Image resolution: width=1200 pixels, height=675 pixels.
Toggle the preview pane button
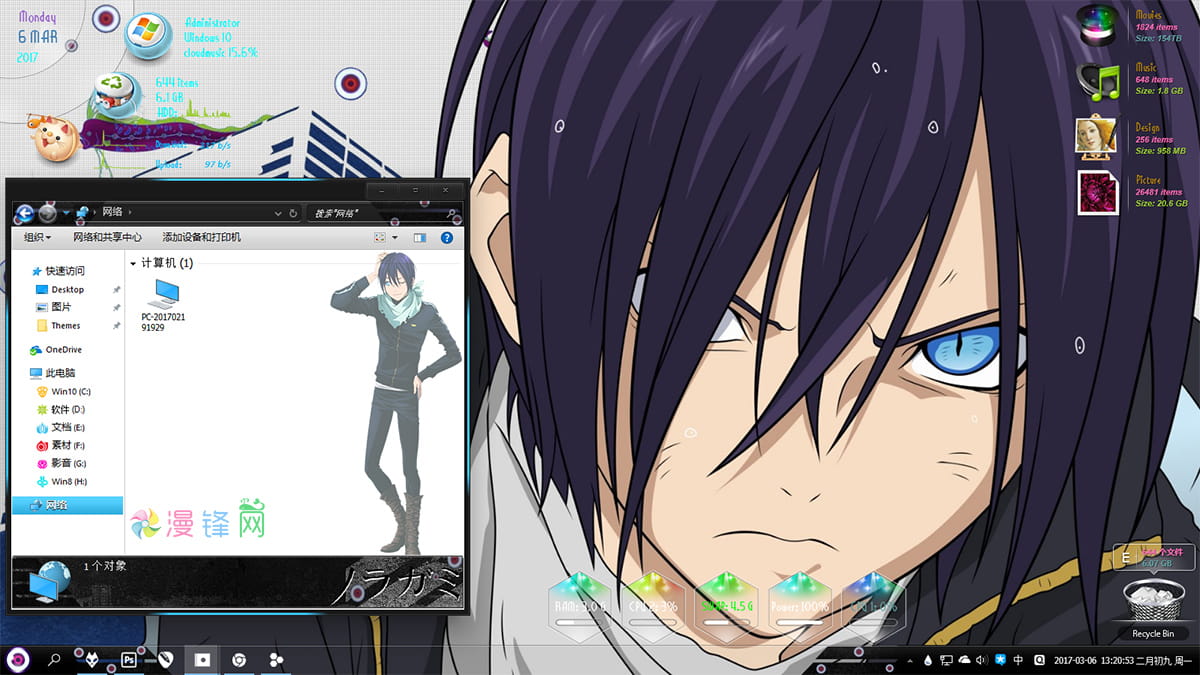[420, 238]
